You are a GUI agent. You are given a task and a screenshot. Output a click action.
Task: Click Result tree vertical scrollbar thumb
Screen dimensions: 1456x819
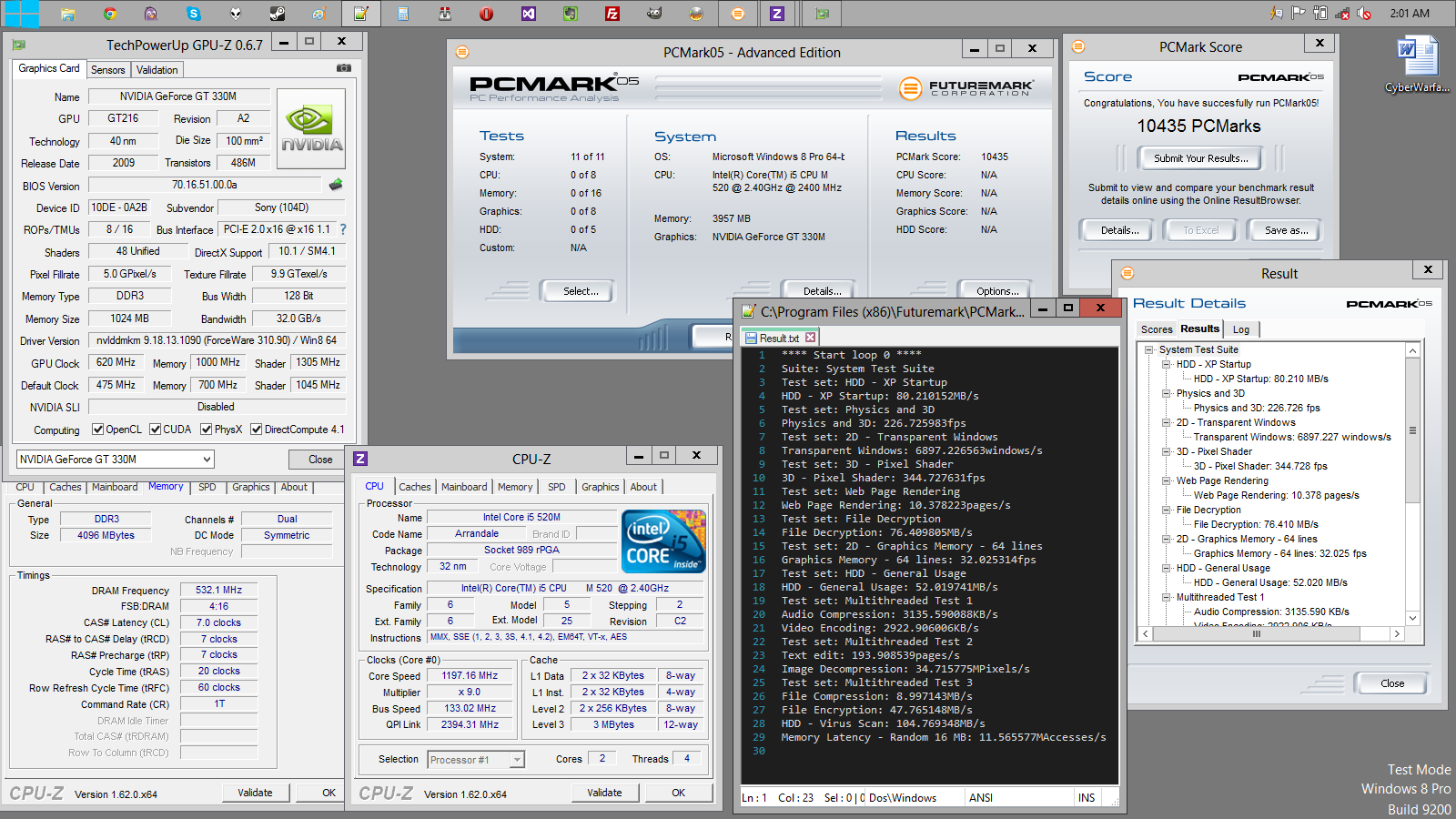tap(1412, 430)
